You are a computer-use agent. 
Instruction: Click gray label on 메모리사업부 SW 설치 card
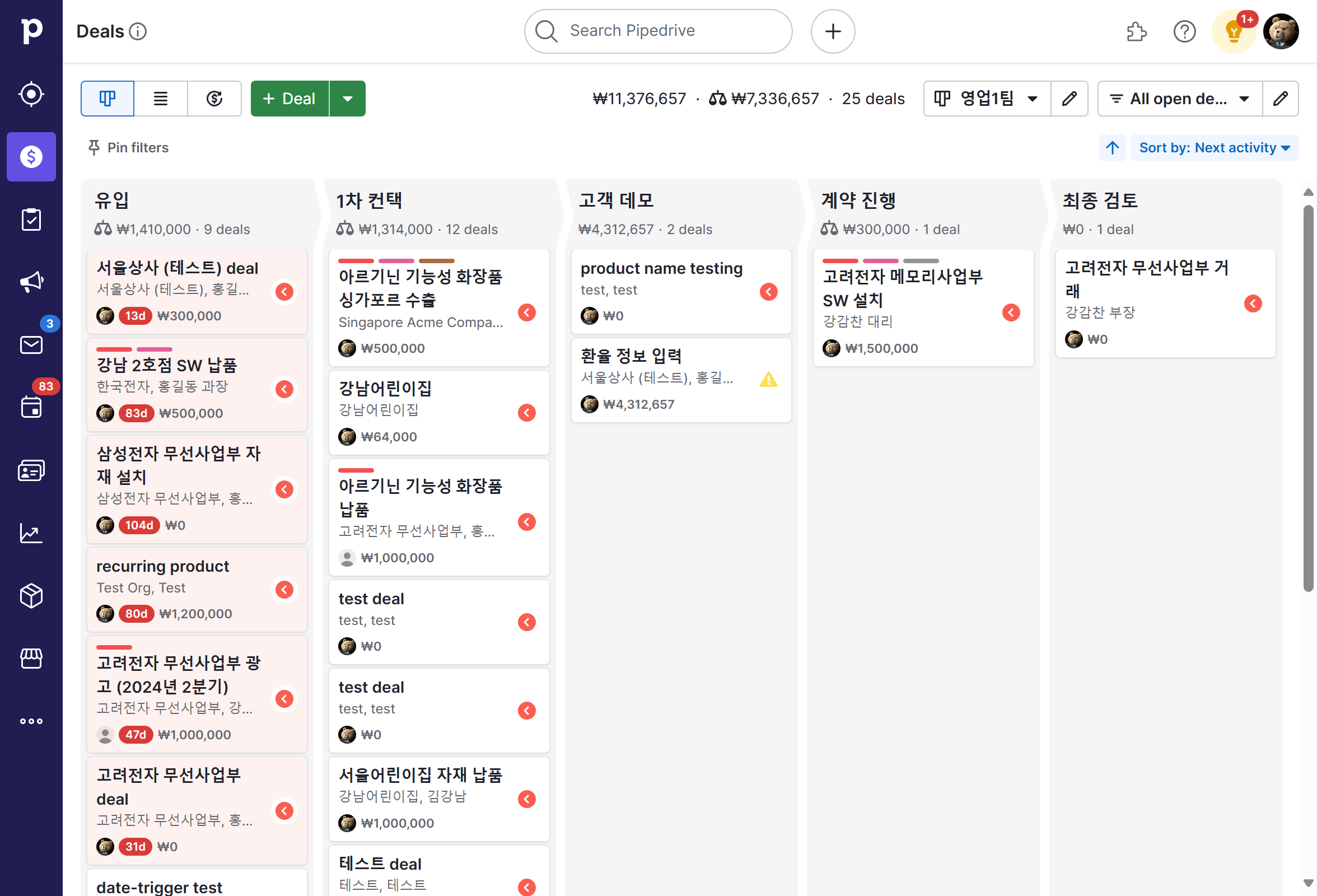coord(921,262)
